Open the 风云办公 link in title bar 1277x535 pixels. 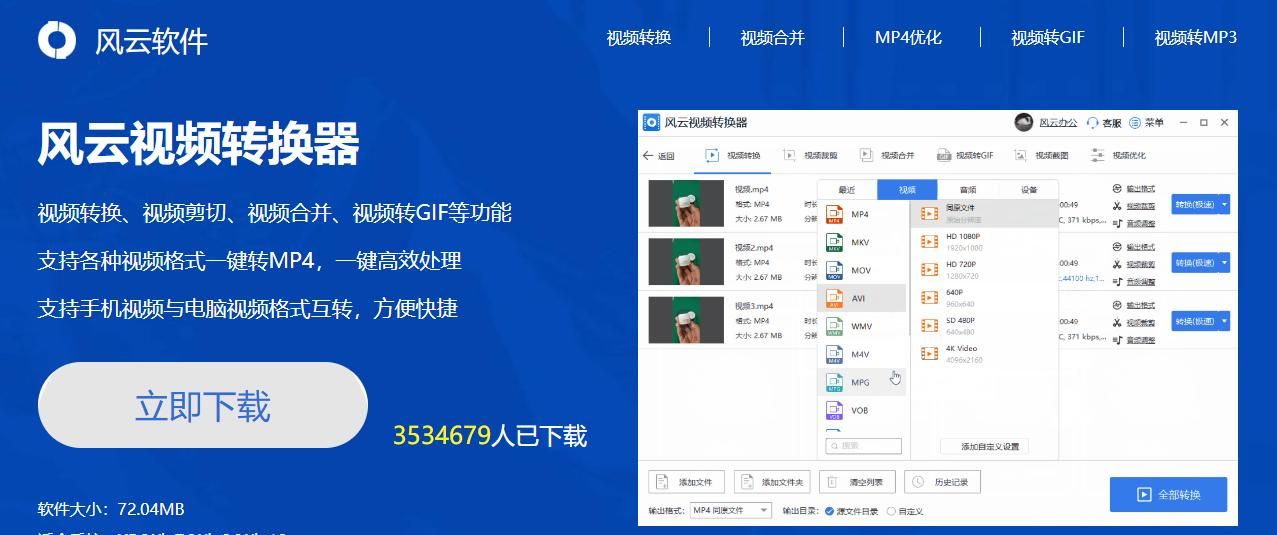[1058, 123]
